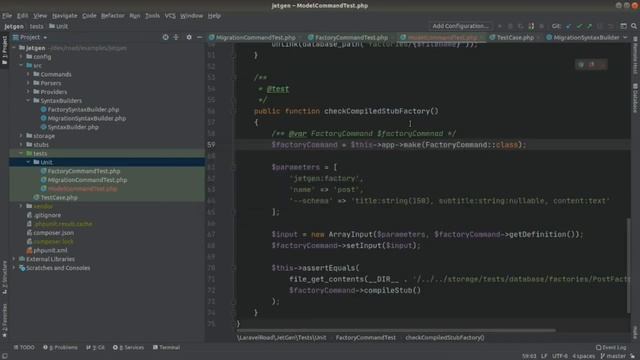Expand External Libraries node
This screenshot has width=640, height=360.
click(14, 259)
